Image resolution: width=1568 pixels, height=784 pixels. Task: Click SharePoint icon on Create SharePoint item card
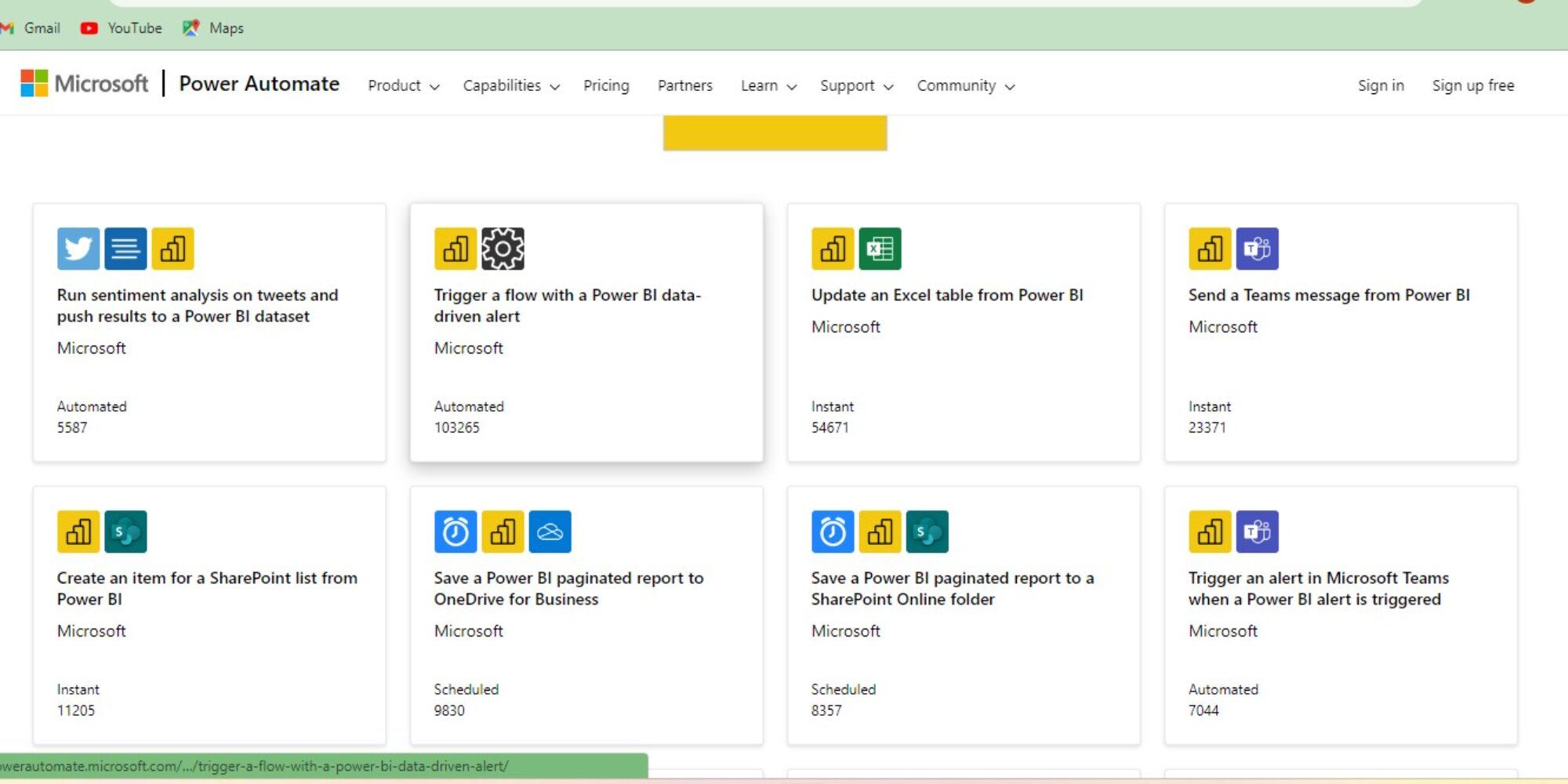[125, 532]
